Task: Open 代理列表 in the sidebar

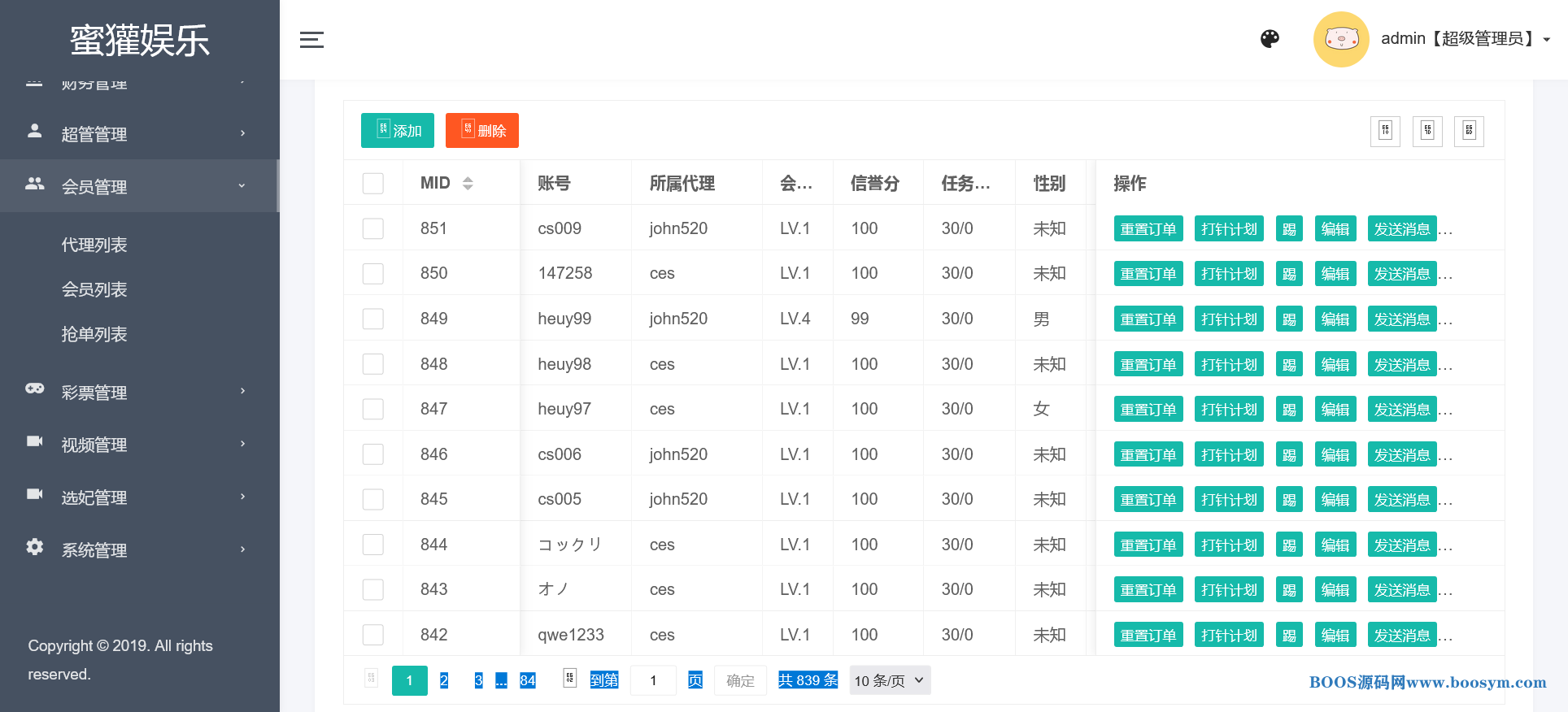Action: [94, 245]
